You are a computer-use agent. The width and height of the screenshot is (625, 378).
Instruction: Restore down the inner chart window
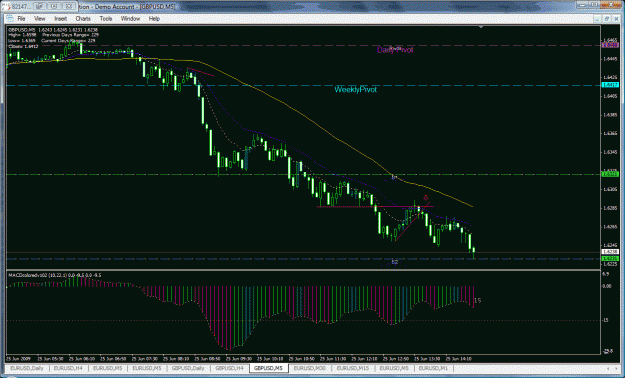(607, 19)
